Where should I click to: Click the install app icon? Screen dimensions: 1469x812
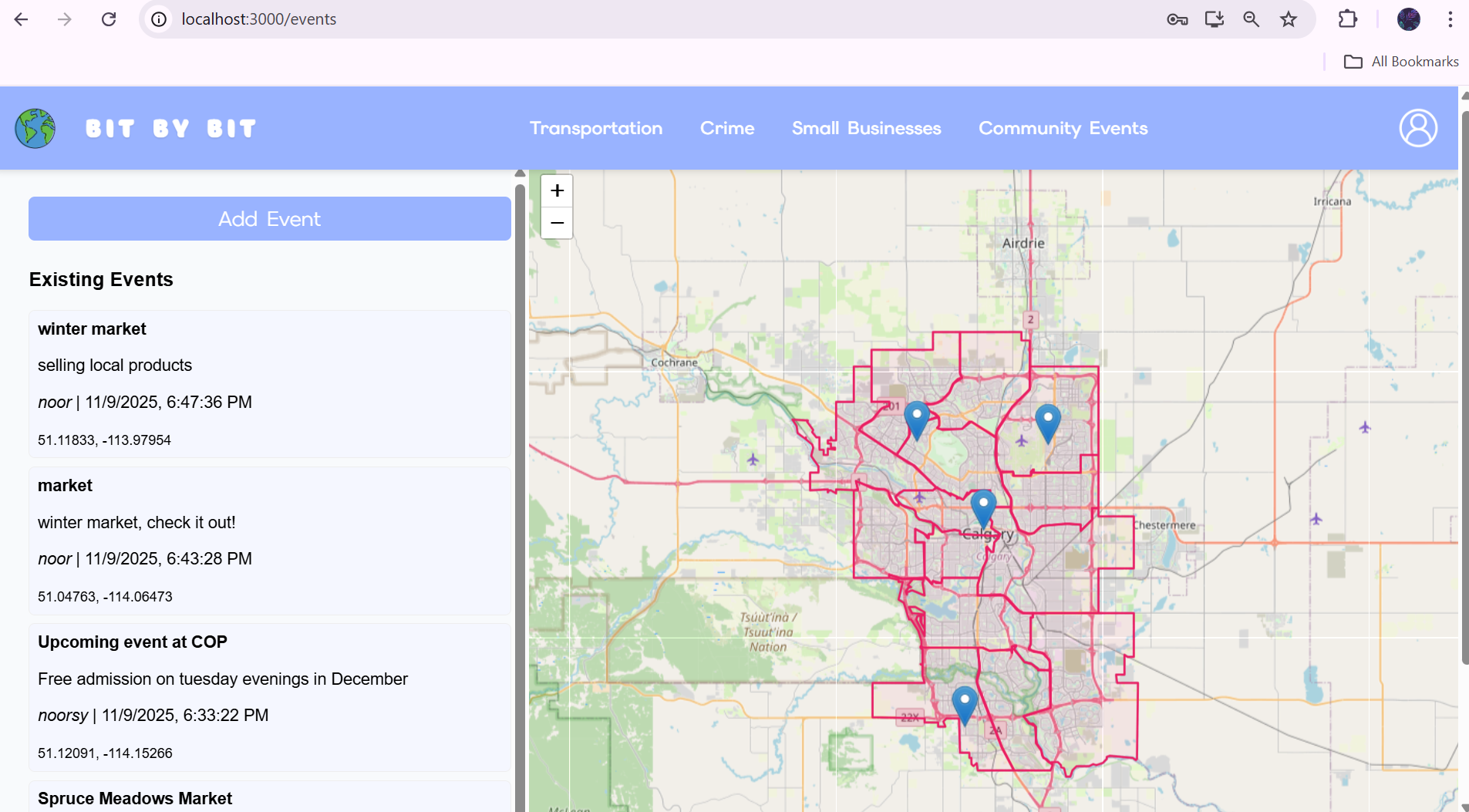click(1215, 19)
